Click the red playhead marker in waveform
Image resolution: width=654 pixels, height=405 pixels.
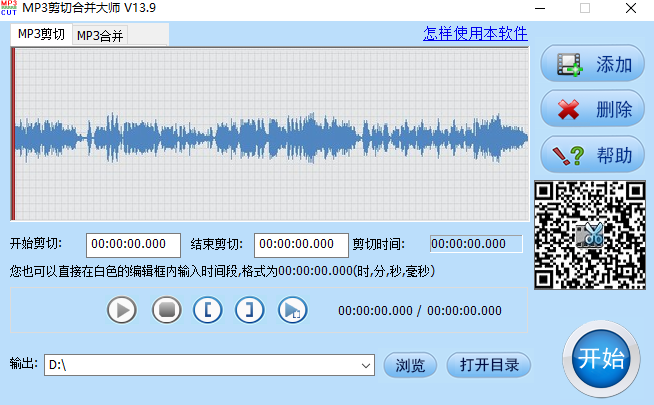(13, 134)
